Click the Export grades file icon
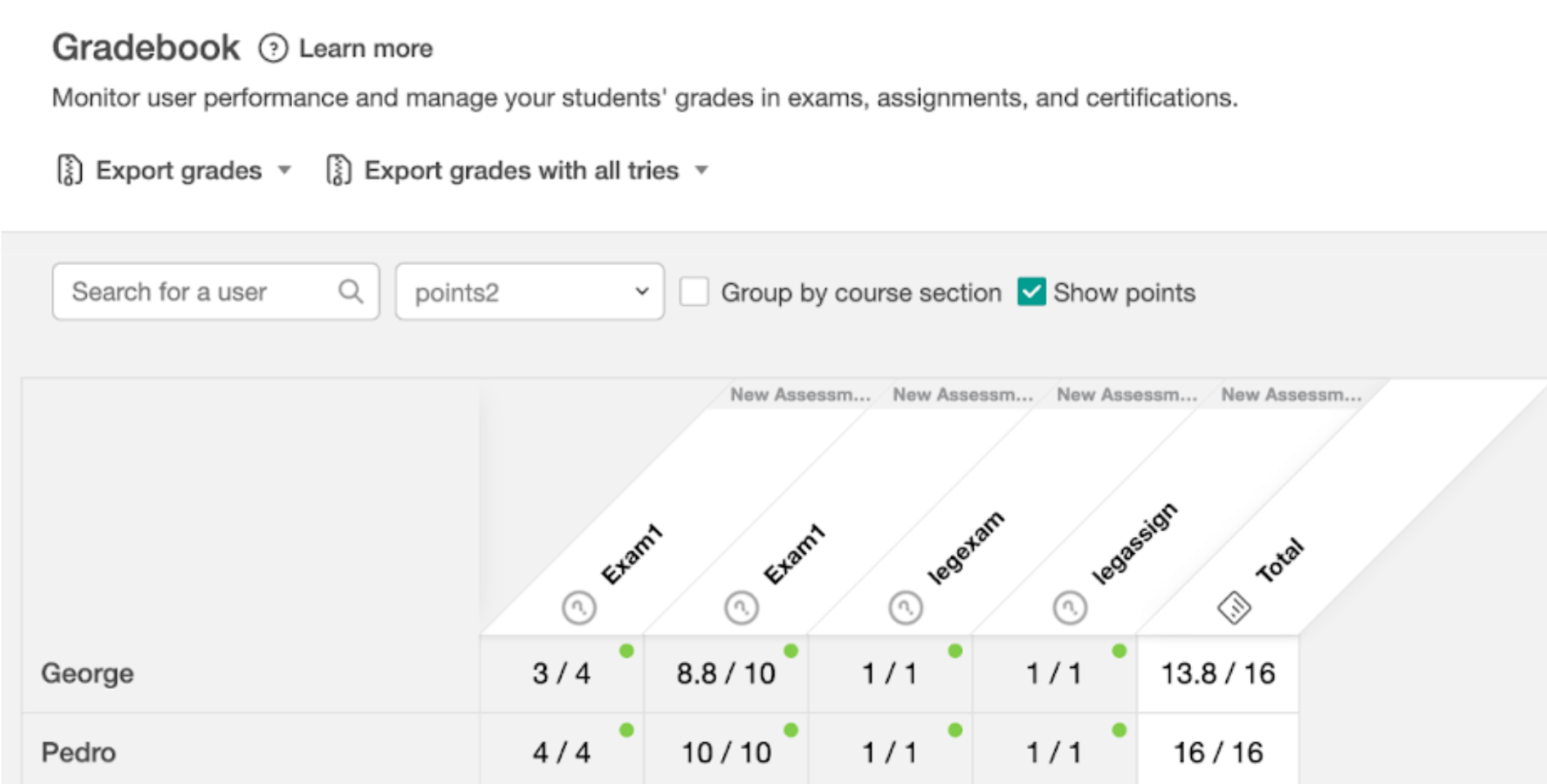 point(70,170)
